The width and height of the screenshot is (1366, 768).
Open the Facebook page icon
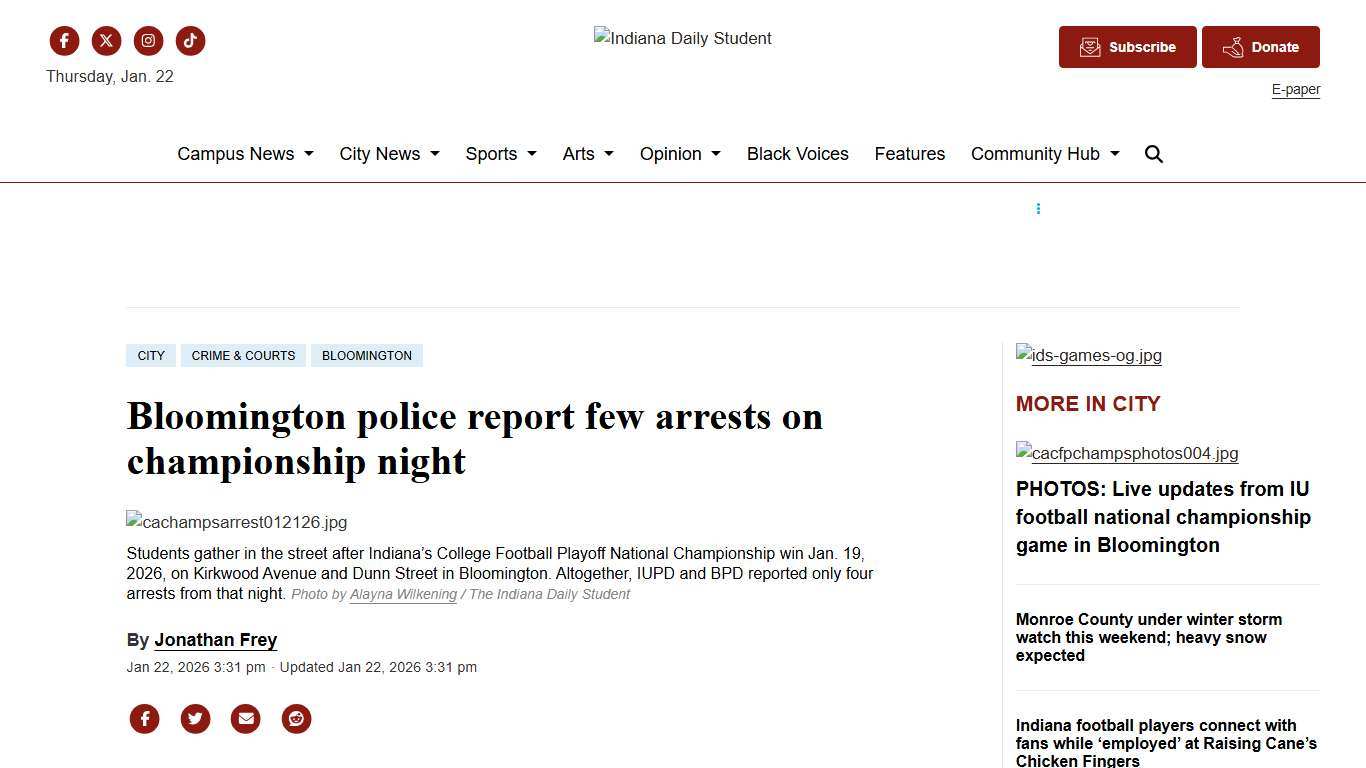coord(64,41)
